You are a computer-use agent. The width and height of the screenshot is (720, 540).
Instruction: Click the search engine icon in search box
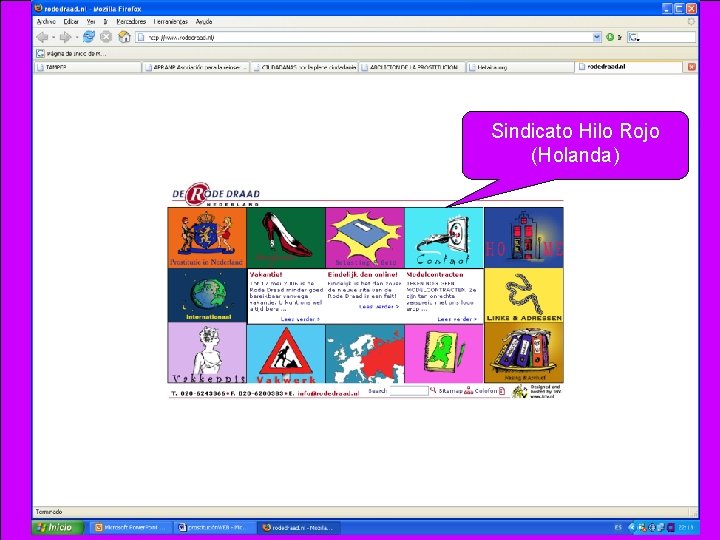(634, 38)
